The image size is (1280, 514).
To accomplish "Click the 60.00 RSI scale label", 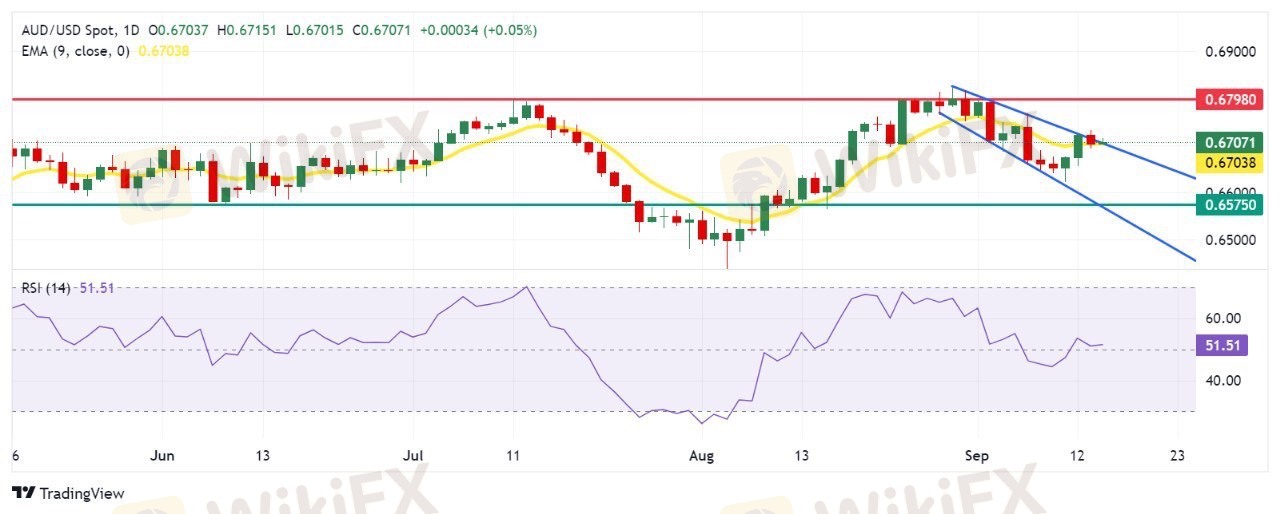I will [x=1220, y=318].
